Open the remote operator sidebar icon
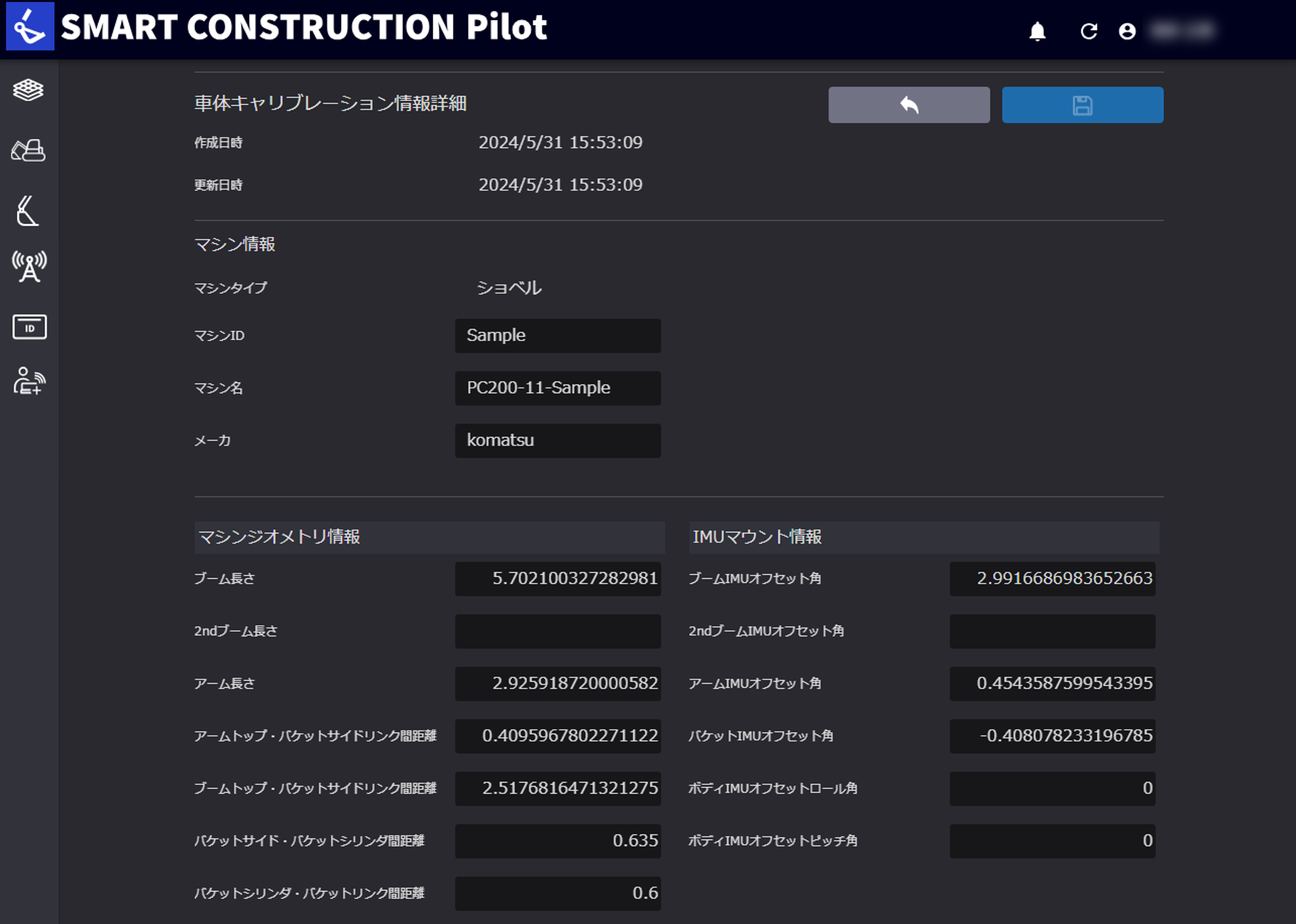This screenshot has width=1296, height=924. [29, 381]
